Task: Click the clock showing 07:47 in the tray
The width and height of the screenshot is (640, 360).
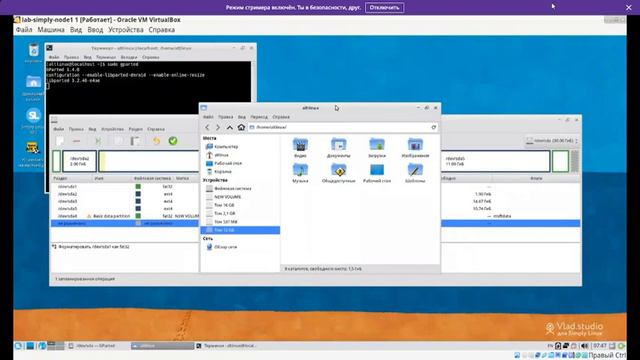Action: tap(600, 346)
